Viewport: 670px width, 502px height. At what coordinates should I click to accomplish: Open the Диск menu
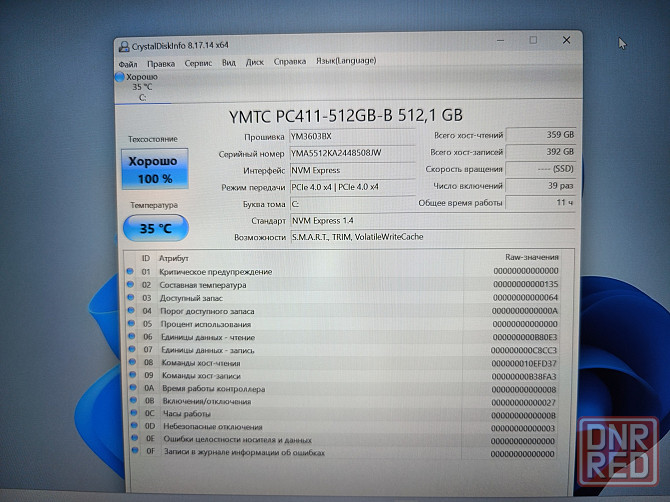(255, 62)
